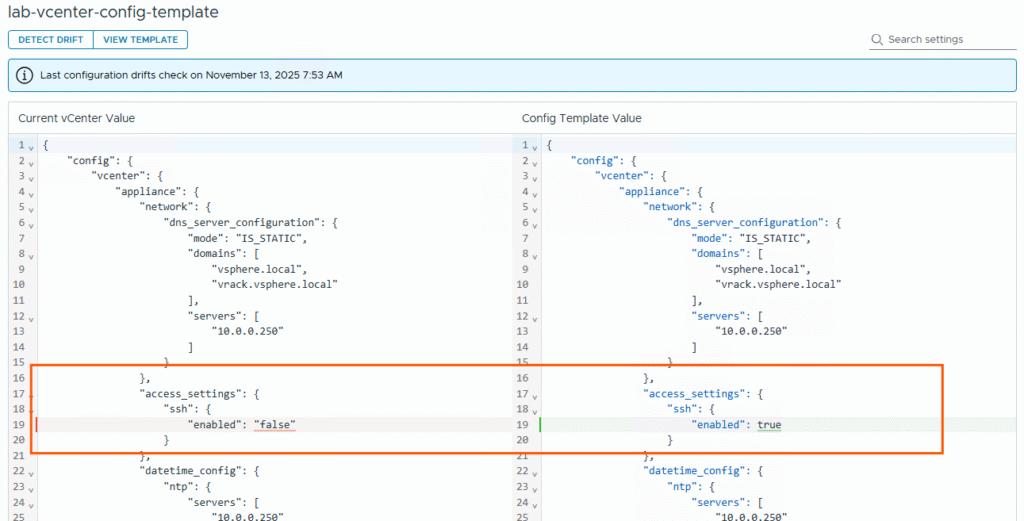Screen dimensions: 1024x521
Task: Collapse "config" fold arrow in Config Template pane
Action: click(x=536, y=162)
